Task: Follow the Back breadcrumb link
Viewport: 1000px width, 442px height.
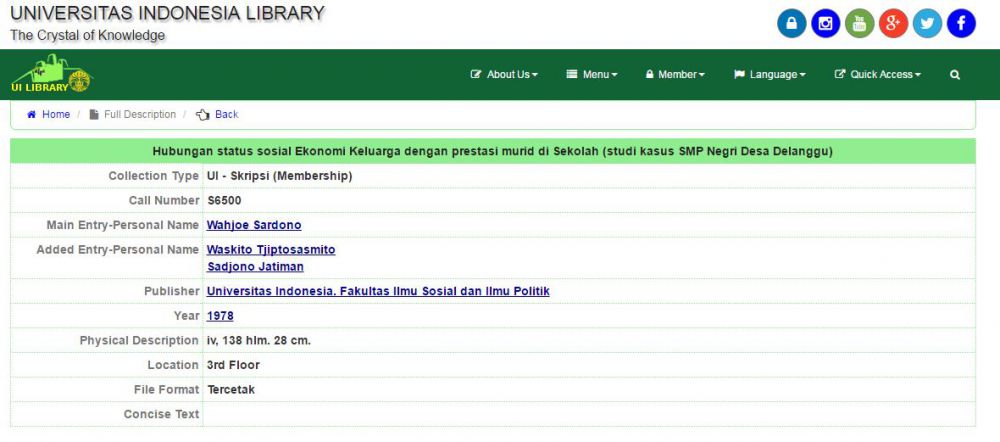Action: (226, 115)
